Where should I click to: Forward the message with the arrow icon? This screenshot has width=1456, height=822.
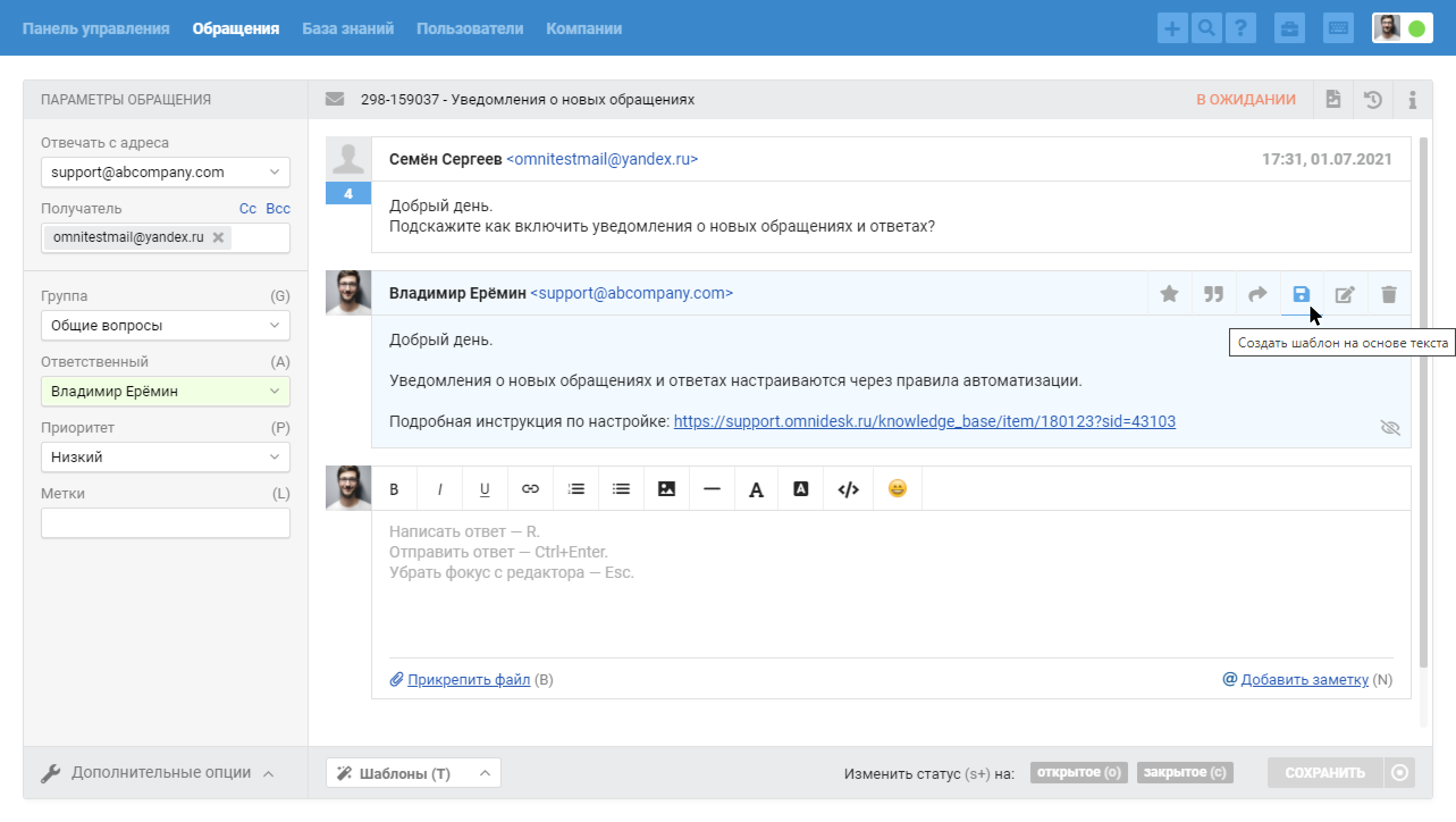coord(1257,294)
